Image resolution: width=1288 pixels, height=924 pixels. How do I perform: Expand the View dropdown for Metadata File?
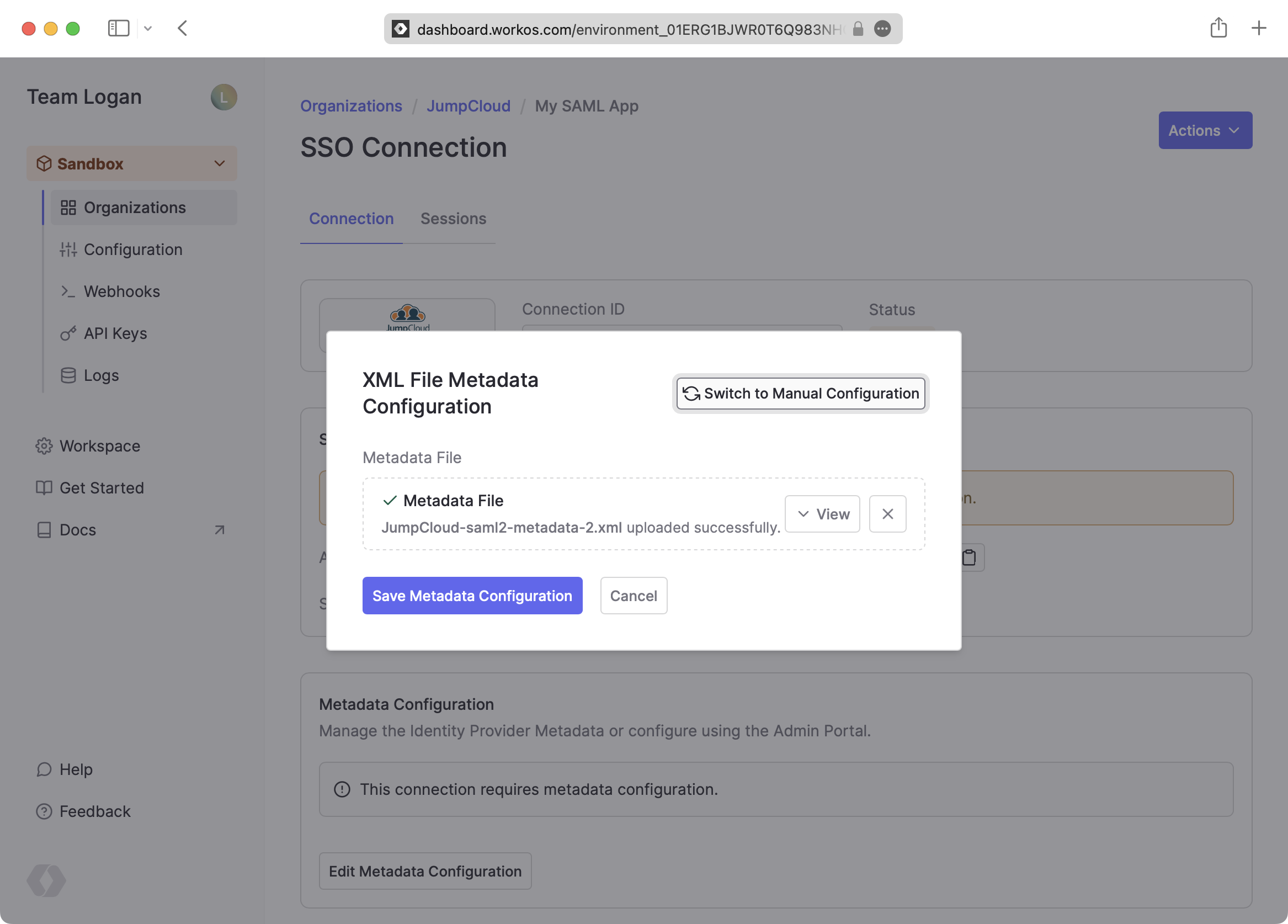(822, 514)
